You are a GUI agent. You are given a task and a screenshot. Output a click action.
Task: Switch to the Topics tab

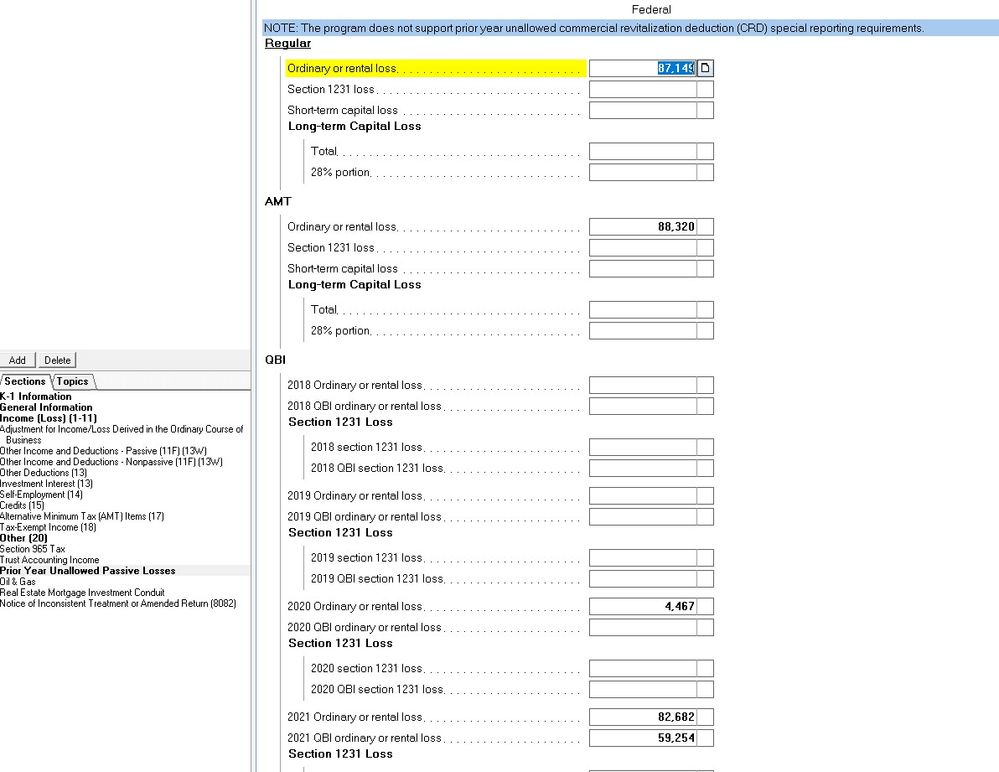(71, 381)
